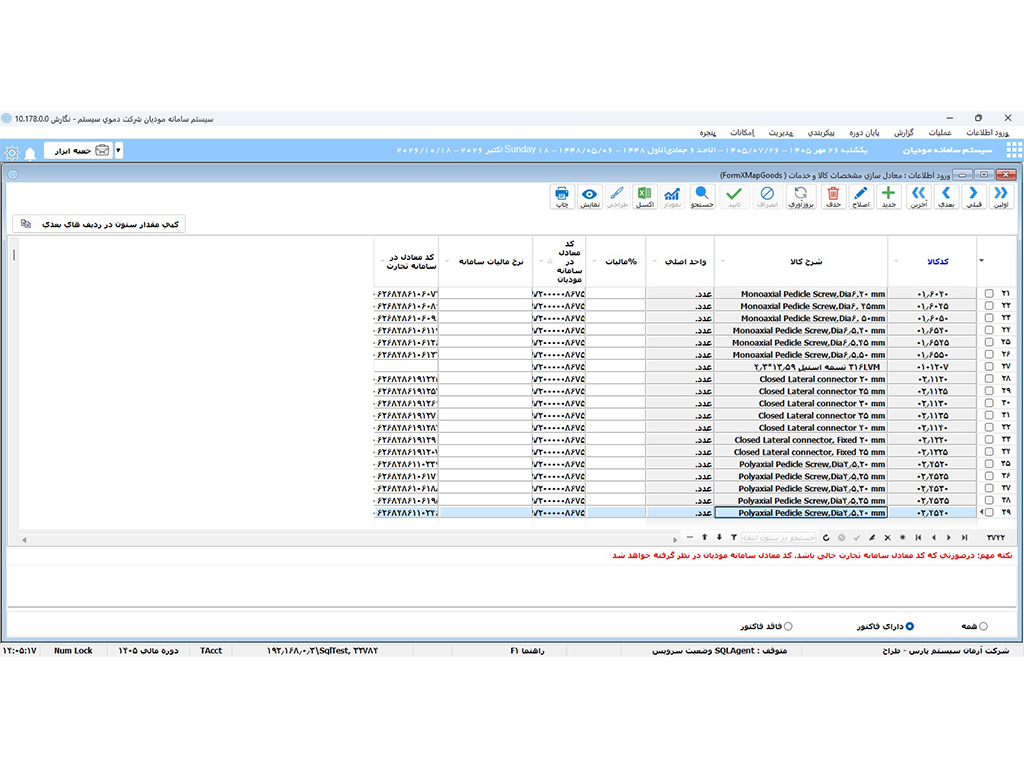Click the filter funnel icon in grid navigator
The height and width of the screenshot is (768, 1024).
[x=734, y=537]
